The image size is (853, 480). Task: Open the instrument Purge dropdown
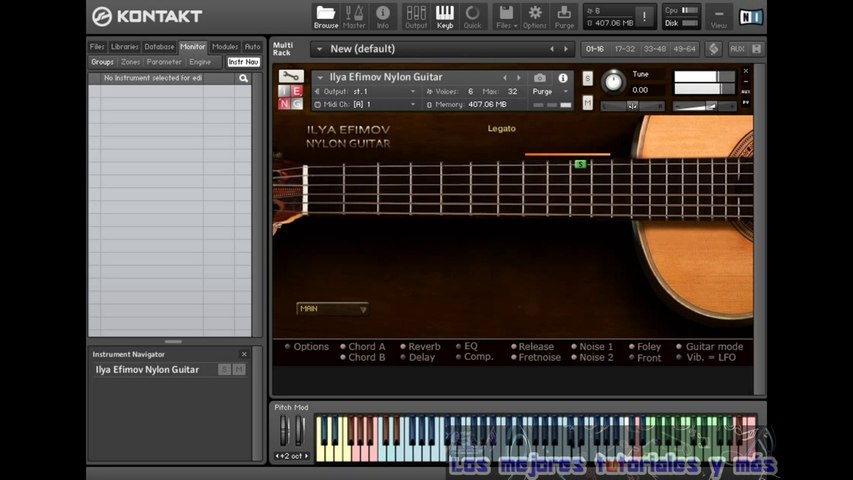click(x=551, y=91)
